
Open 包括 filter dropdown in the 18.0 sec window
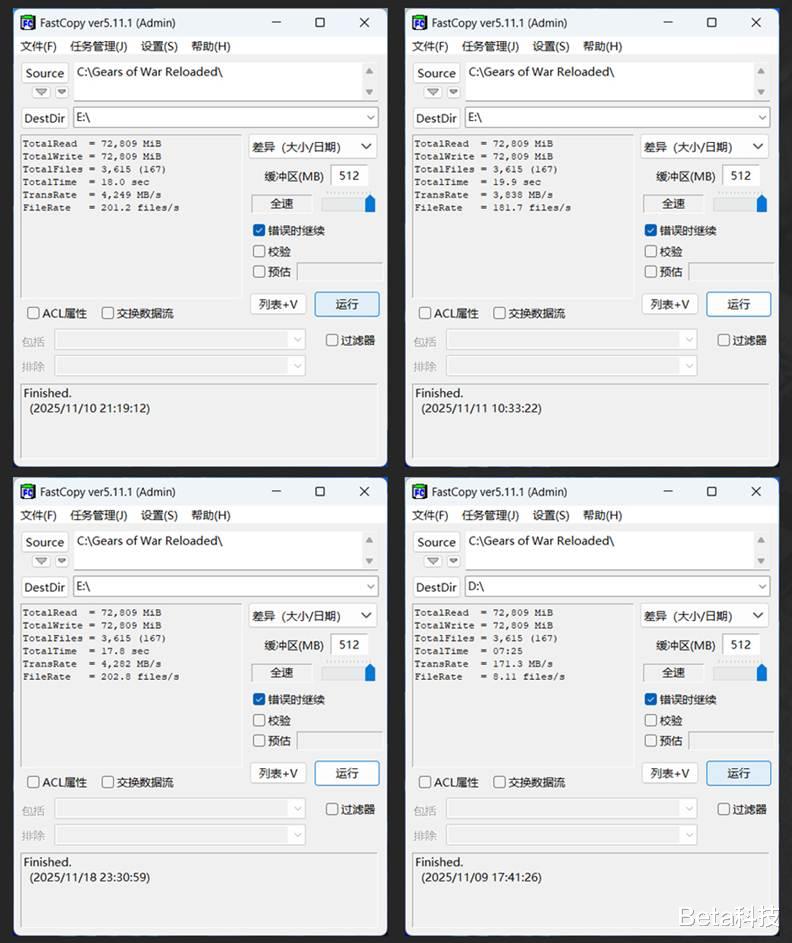tap(297, 340)
